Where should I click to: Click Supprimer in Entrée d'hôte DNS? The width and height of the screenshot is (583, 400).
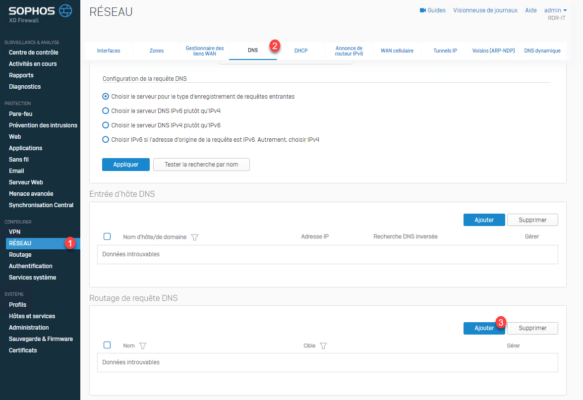(x=532, y=220)
